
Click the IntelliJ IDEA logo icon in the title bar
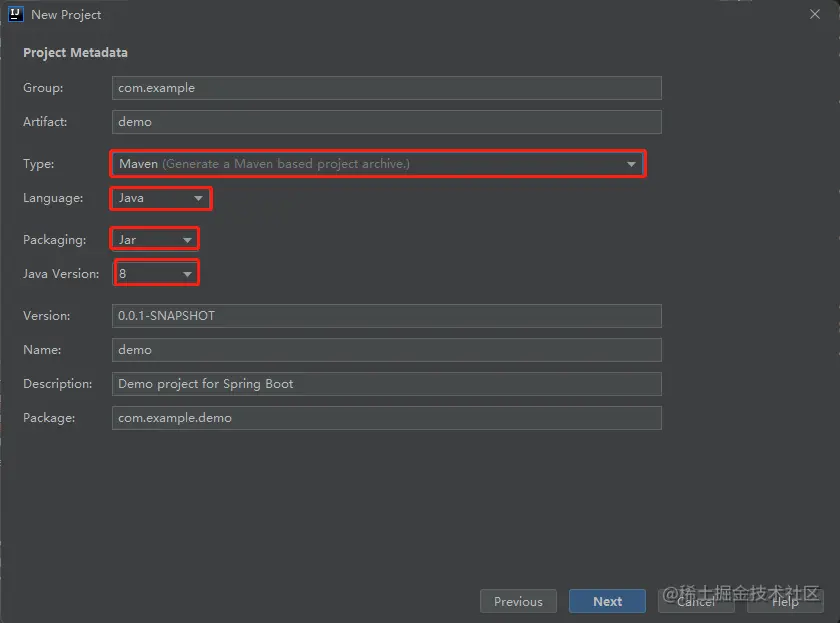(x=16, y=14)
